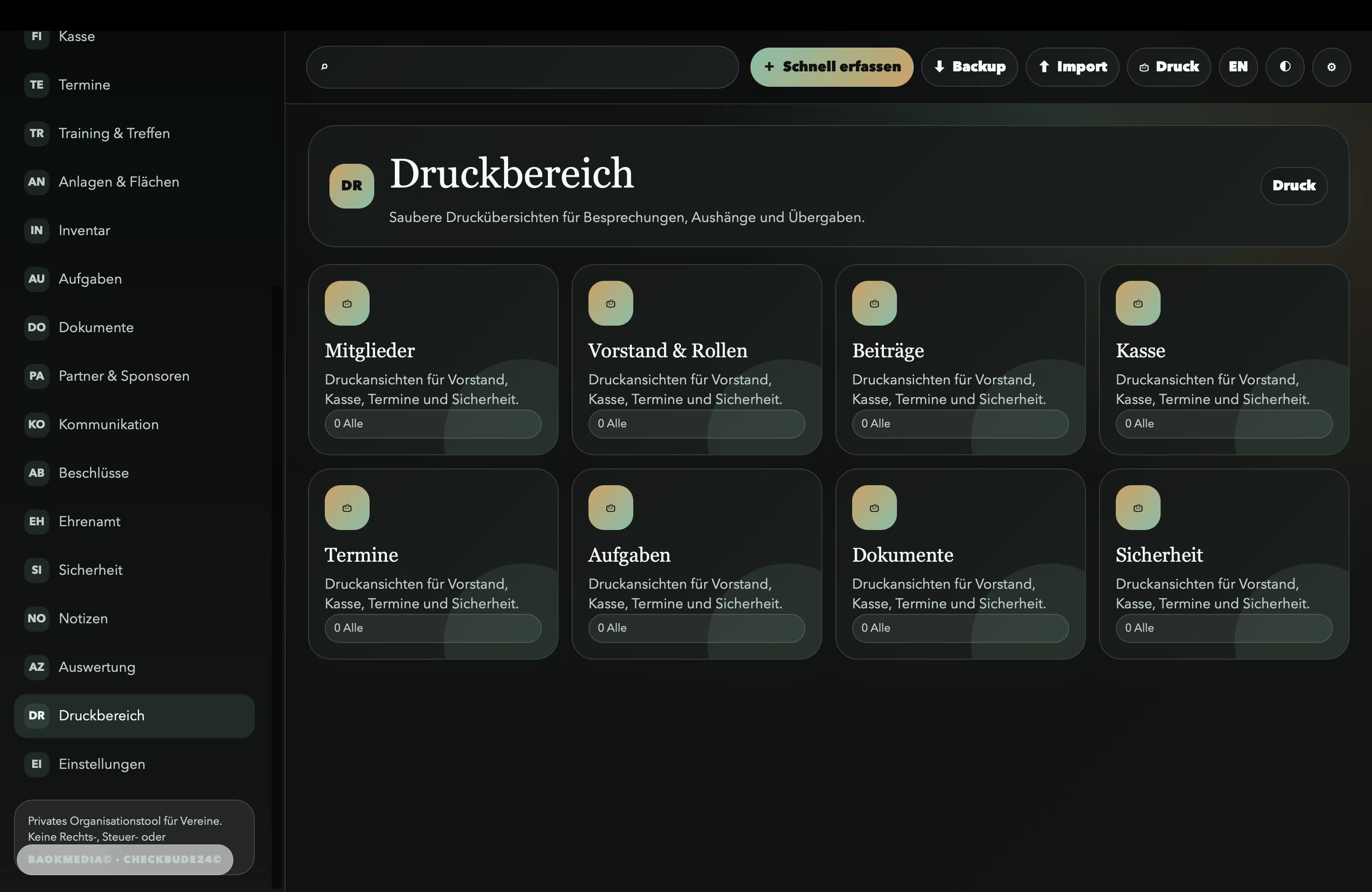Click the DR Druckbereich sidebar icon

pos(36,716)
